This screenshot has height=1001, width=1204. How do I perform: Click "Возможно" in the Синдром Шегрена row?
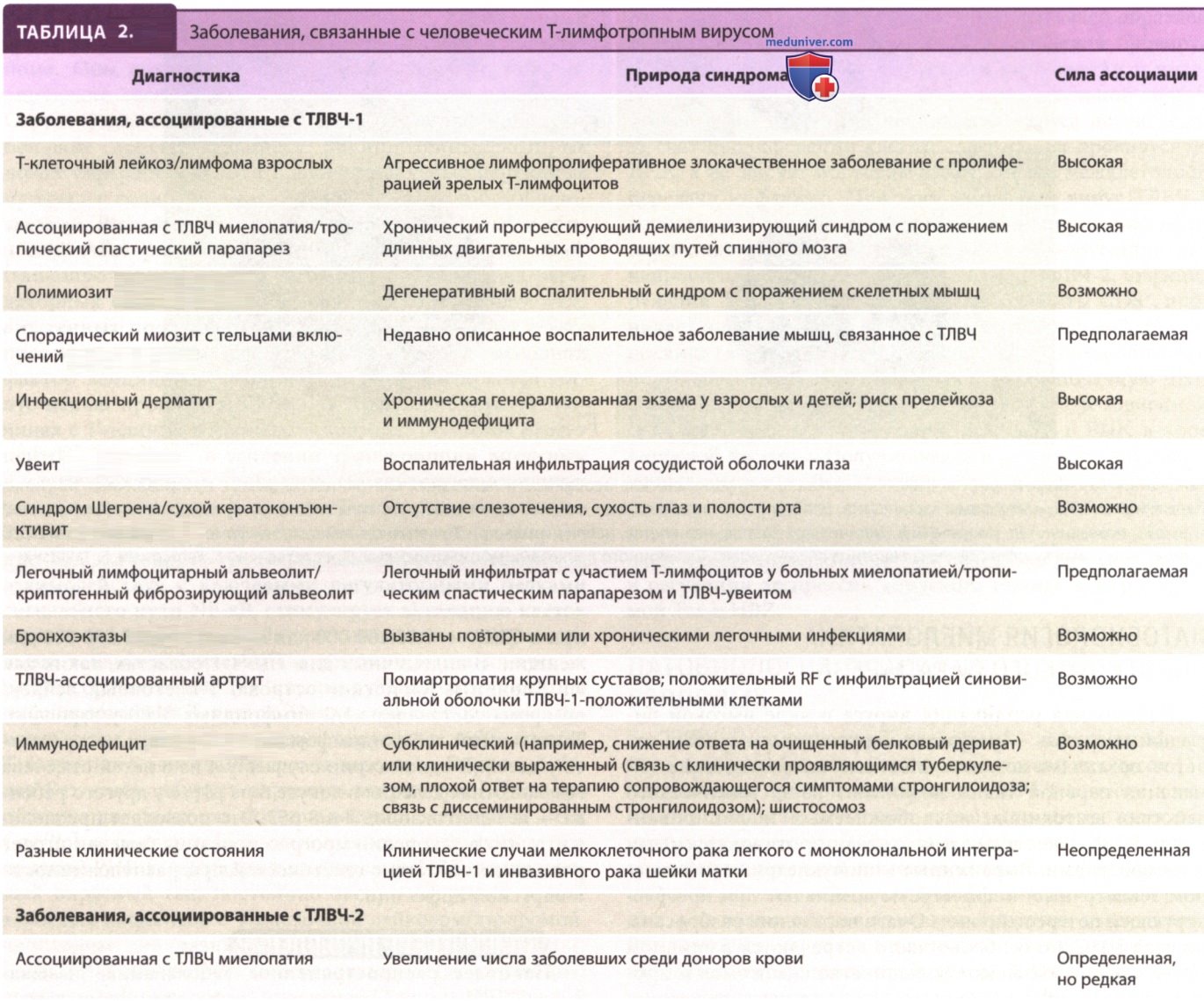pos(1097,507)
